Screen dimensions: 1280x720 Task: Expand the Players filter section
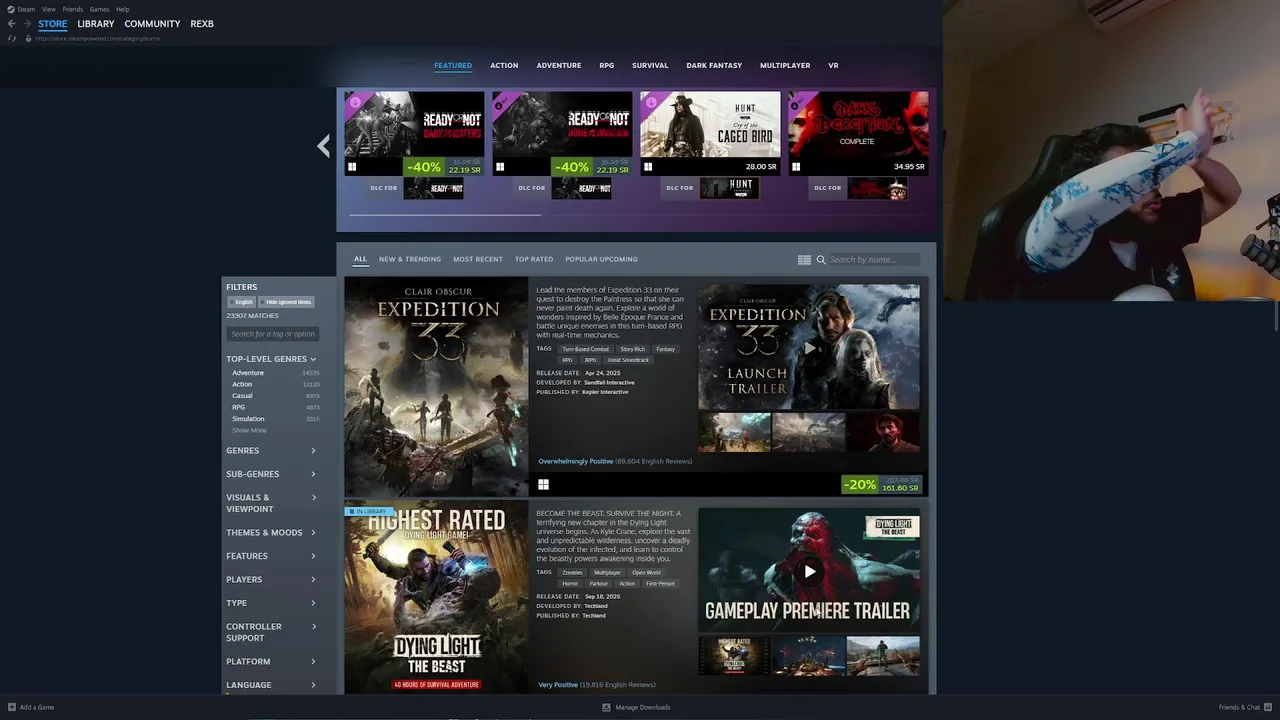point(271,580)
